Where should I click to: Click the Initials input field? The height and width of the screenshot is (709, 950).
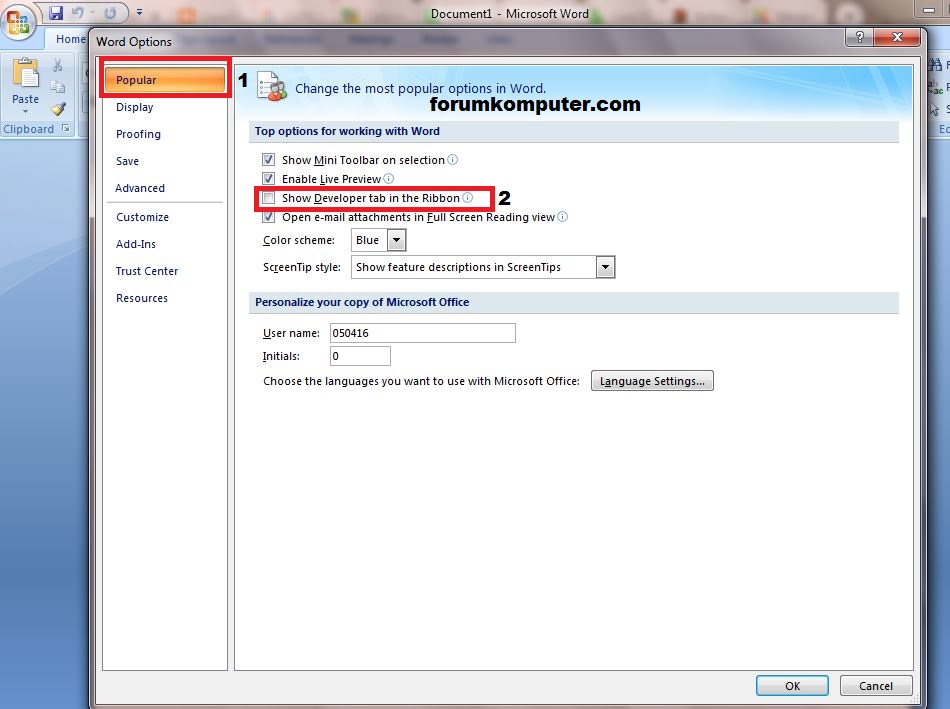pyautogui.click(x=360, y=356)
